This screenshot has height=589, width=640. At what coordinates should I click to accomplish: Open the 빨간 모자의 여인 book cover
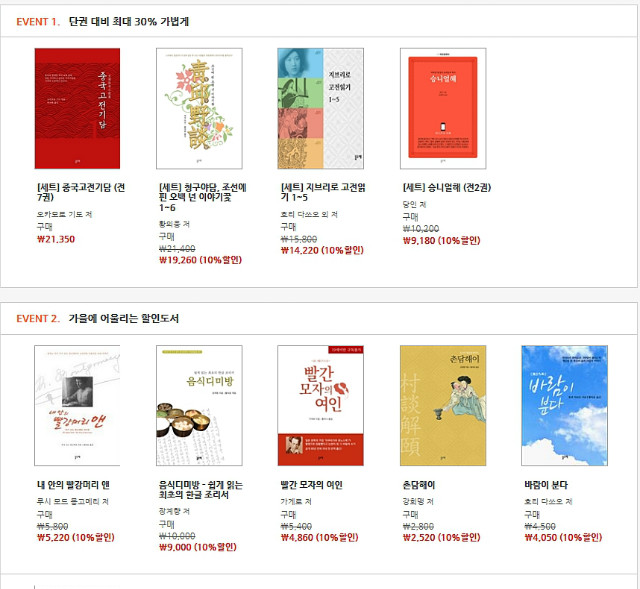[x=321, y=405]
